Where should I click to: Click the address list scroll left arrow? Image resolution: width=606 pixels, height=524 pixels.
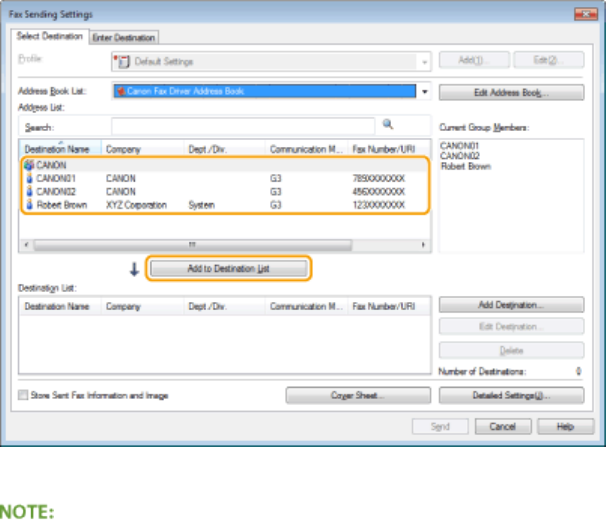[26, 245]
